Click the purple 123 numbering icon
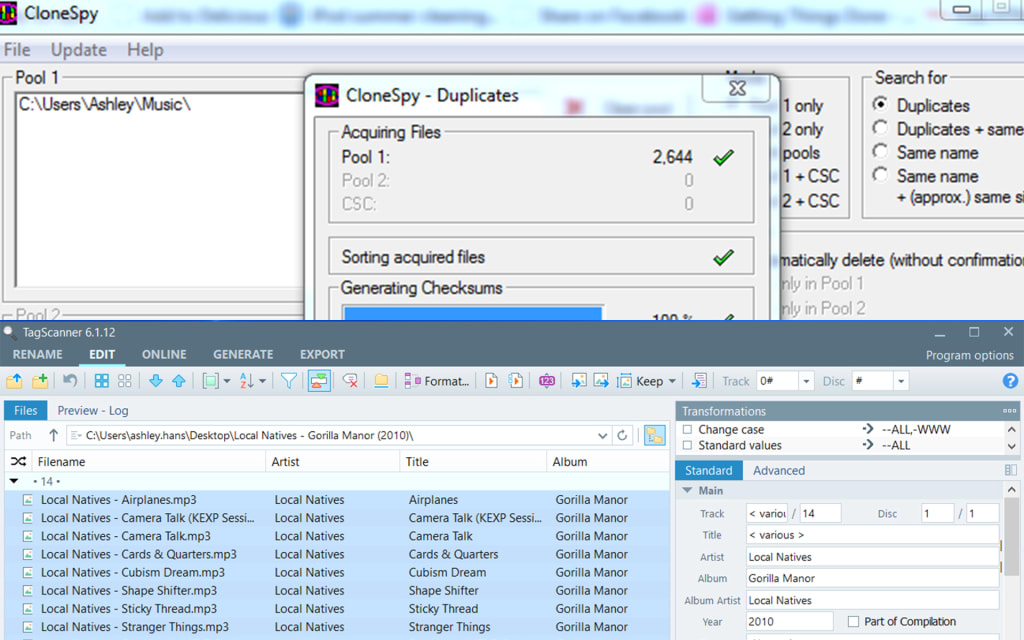This screenshot has width=1024, height=640. pos(547,381)
